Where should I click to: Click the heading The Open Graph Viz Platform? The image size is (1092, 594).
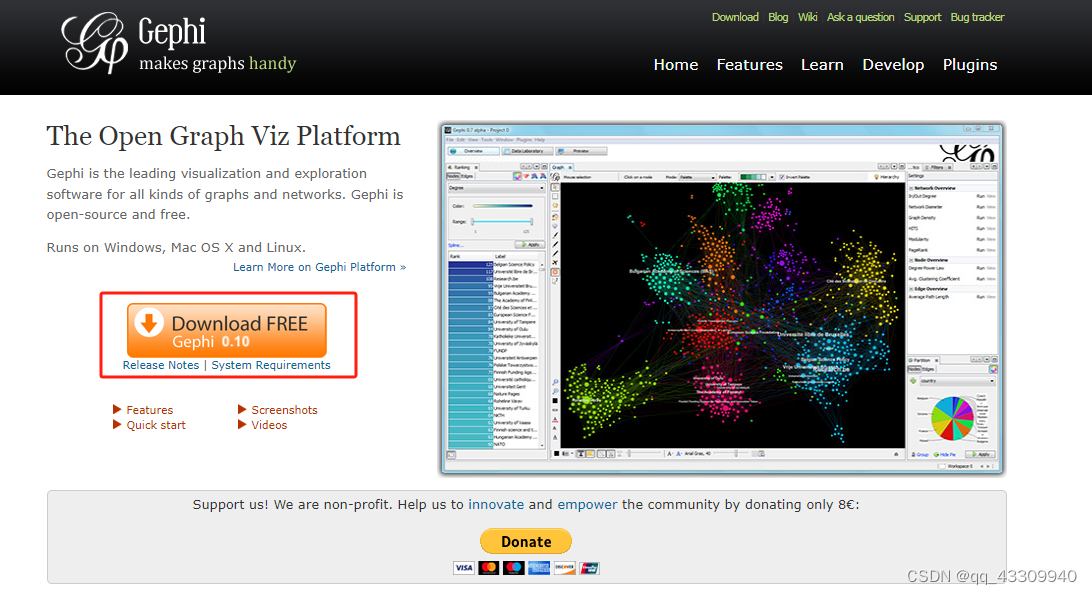click(x=224, y=136)
